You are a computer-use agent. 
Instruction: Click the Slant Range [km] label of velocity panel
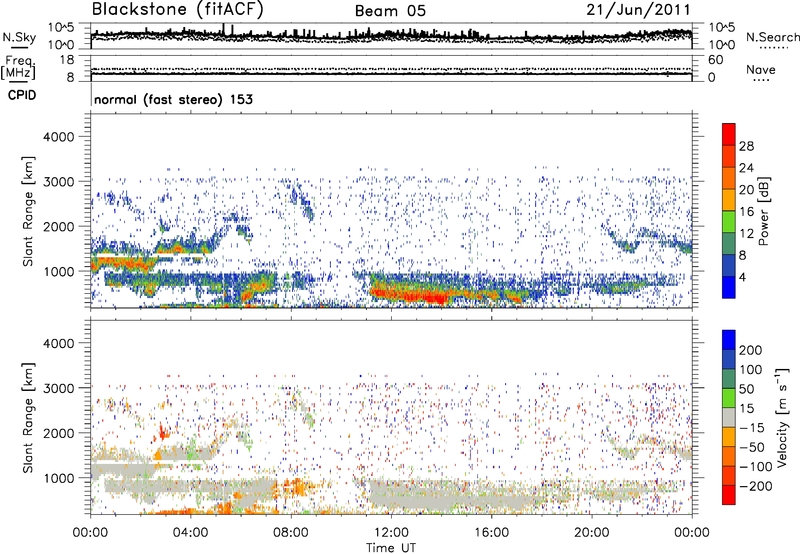[28, 418]
